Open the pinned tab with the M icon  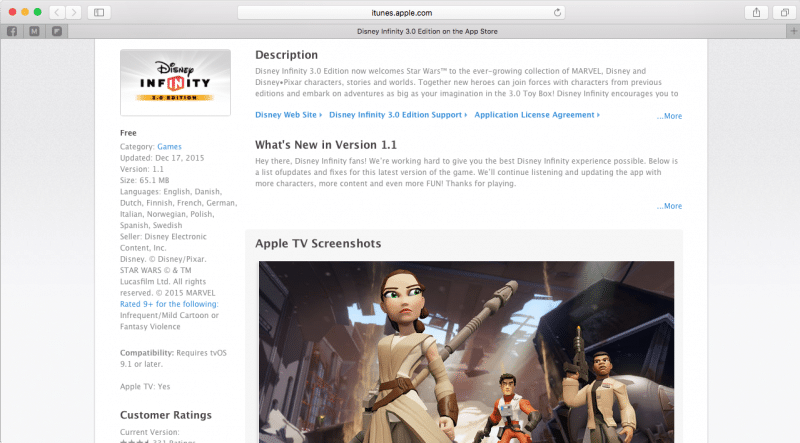point(35,31)
